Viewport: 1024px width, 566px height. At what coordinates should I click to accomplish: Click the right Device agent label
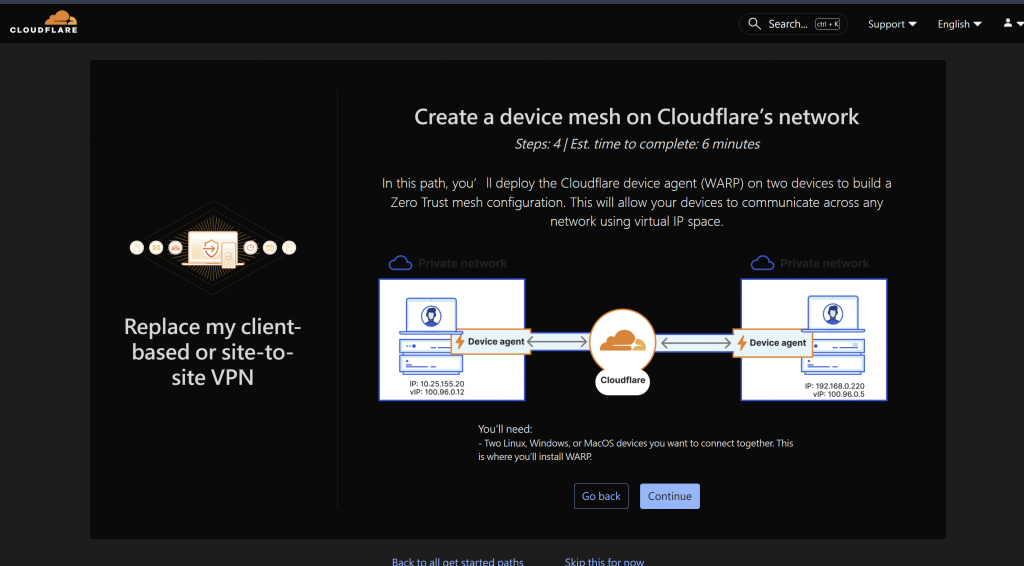pos(773,342)
